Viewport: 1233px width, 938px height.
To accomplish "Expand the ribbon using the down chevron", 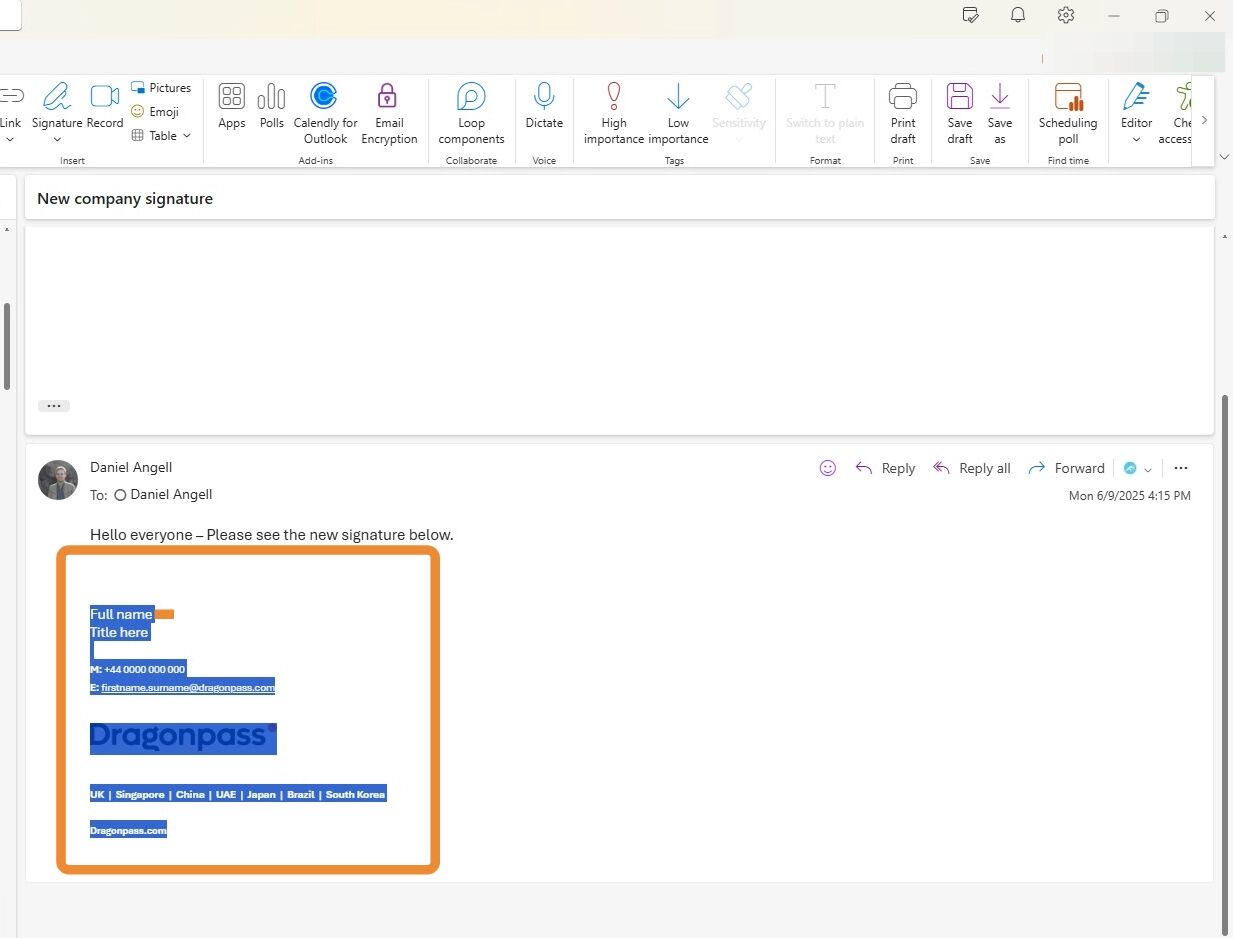I will [x=1225, y=157].
